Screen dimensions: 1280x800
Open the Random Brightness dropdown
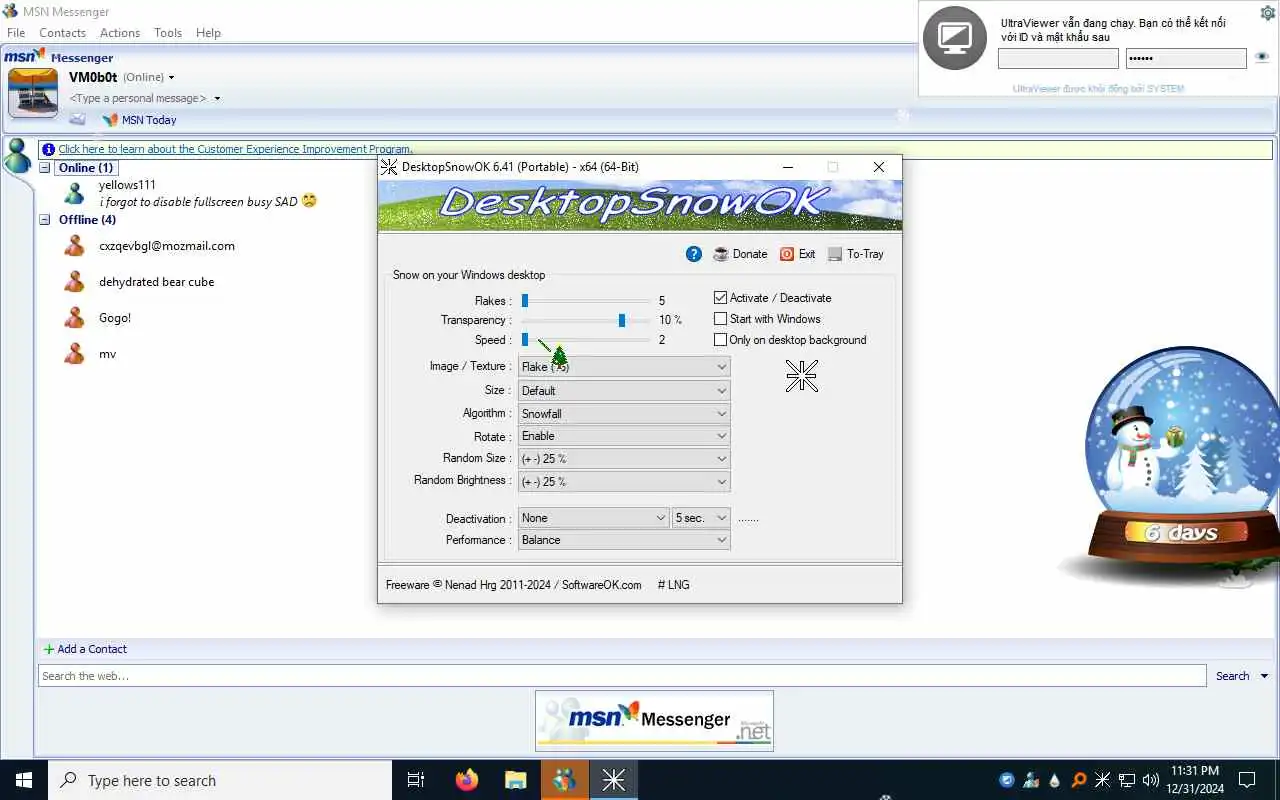tap(624, 481)
